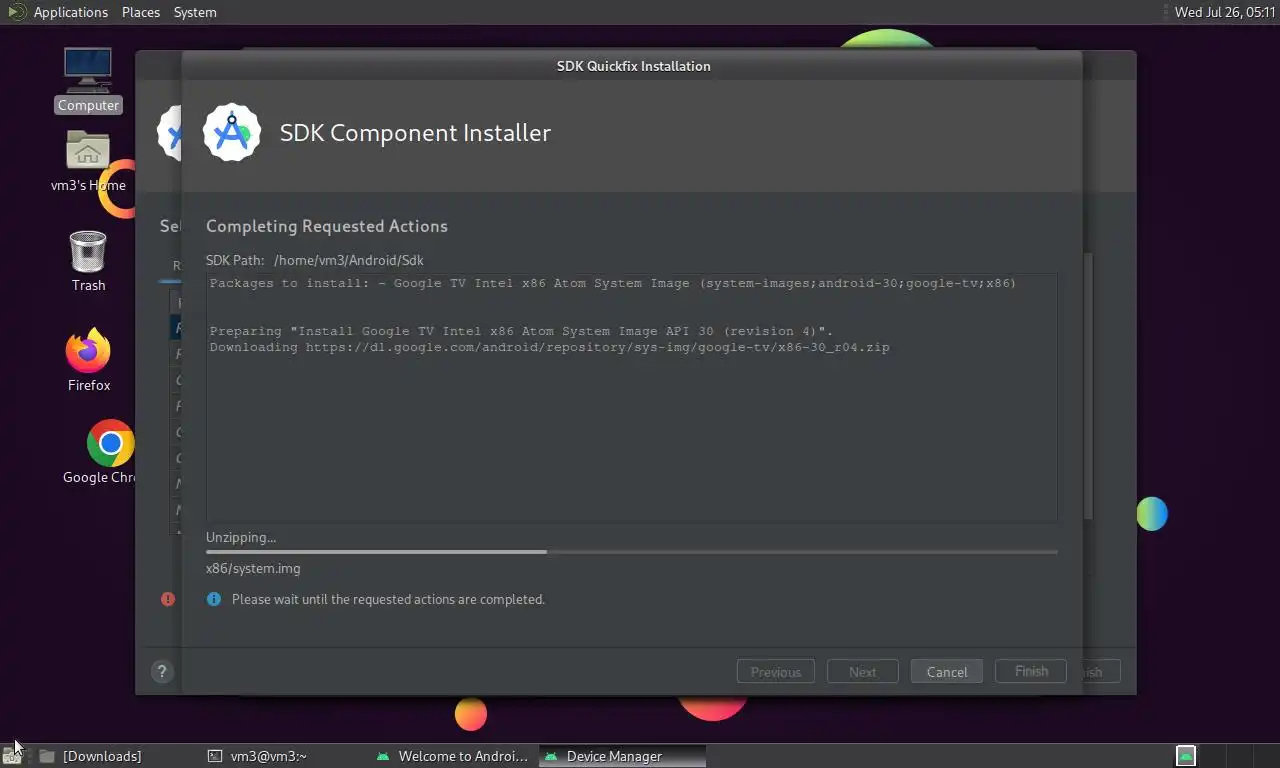This screenshot has width=1280, height=768.
Task: Click the 'Downloading https://dl.google.com' log line
Action: pos(549,347)
